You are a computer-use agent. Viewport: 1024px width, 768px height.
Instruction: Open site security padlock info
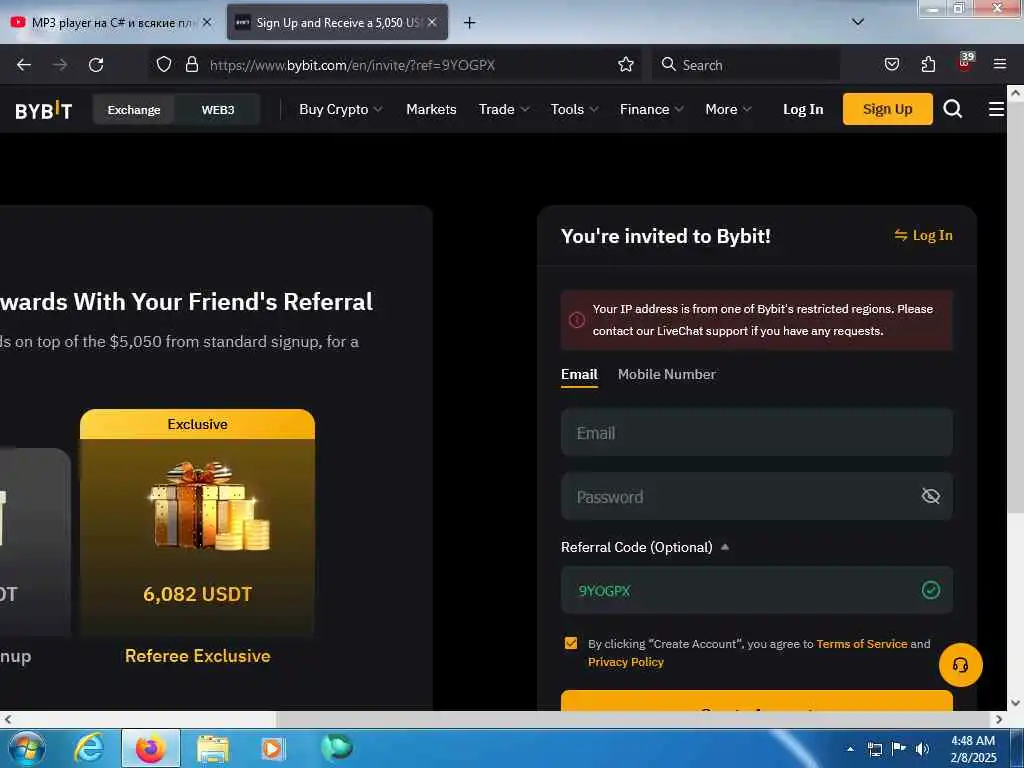(191, 64)
